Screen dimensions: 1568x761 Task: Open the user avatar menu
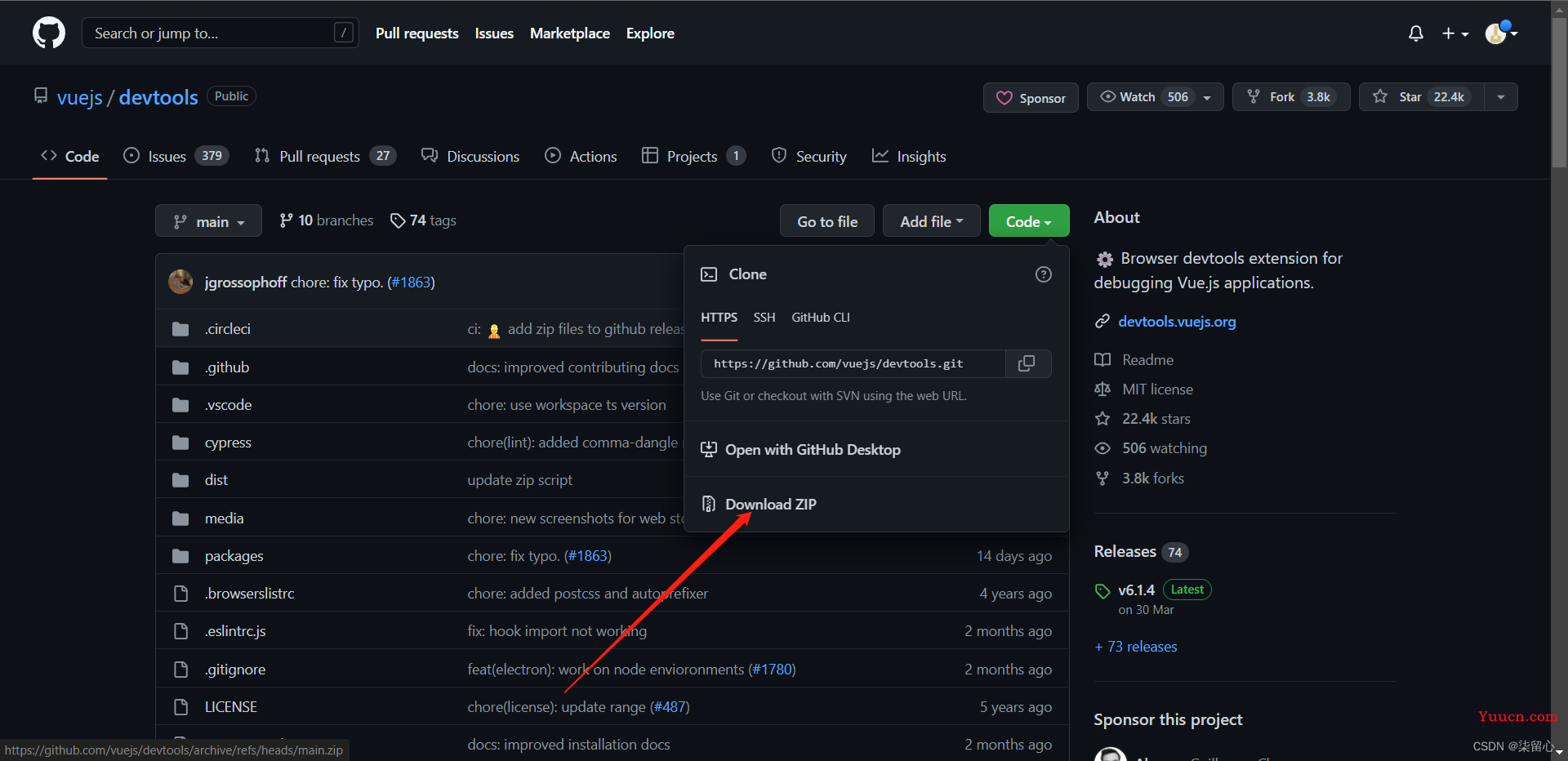click(1501, 33)
